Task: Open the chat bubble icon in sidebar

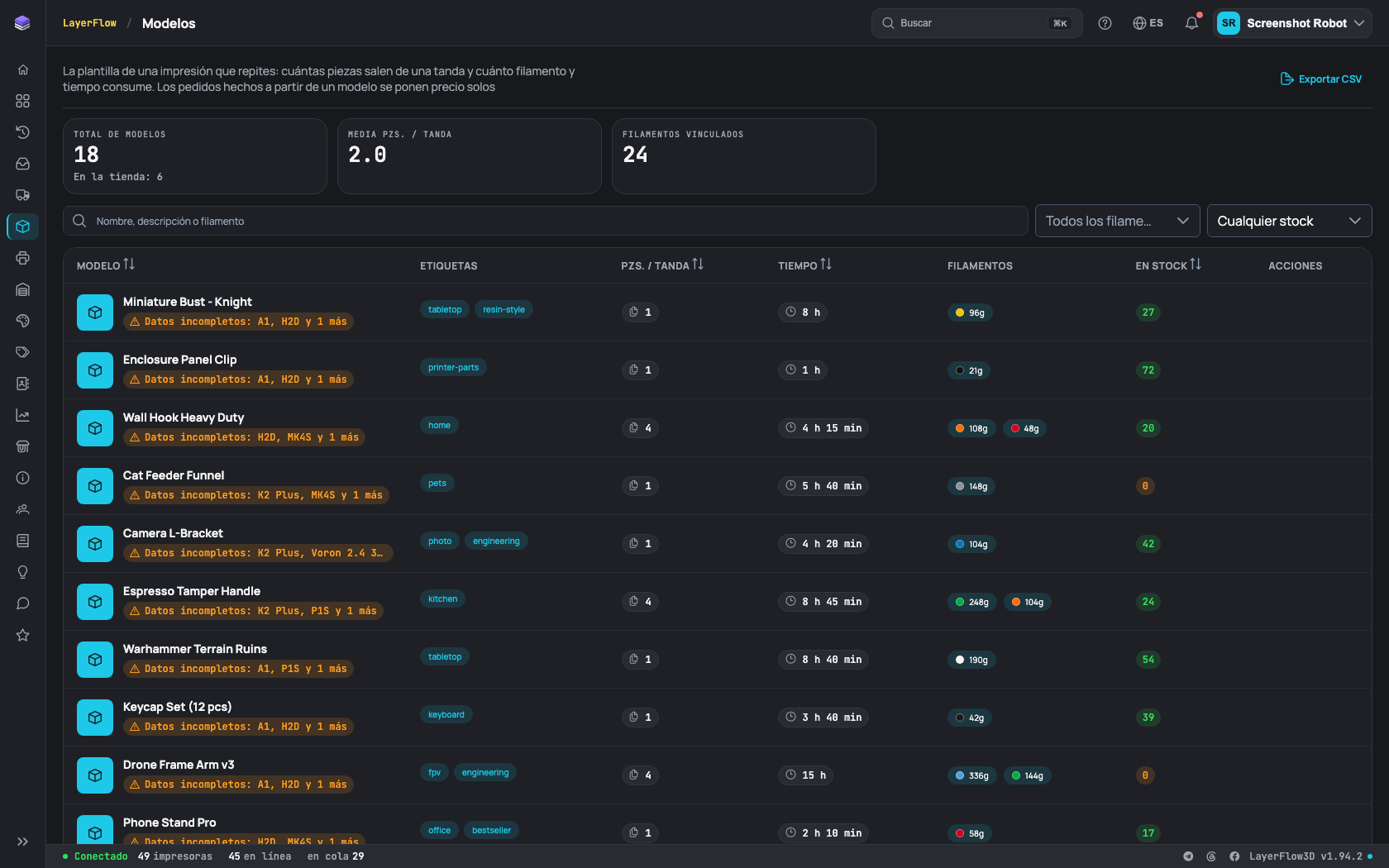Action: (22, 603)
